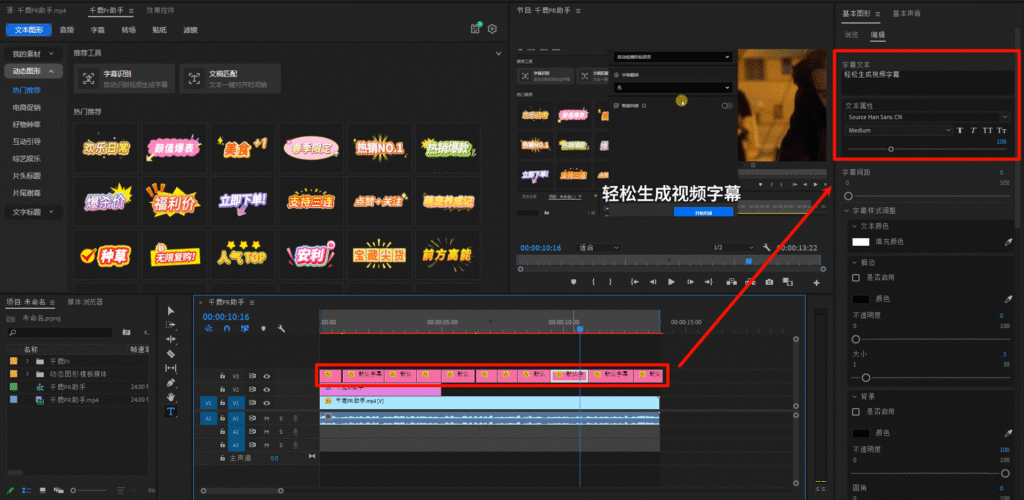Click the plugin settings gear icon
1024x500 pixels.
(x=491, y=29)
